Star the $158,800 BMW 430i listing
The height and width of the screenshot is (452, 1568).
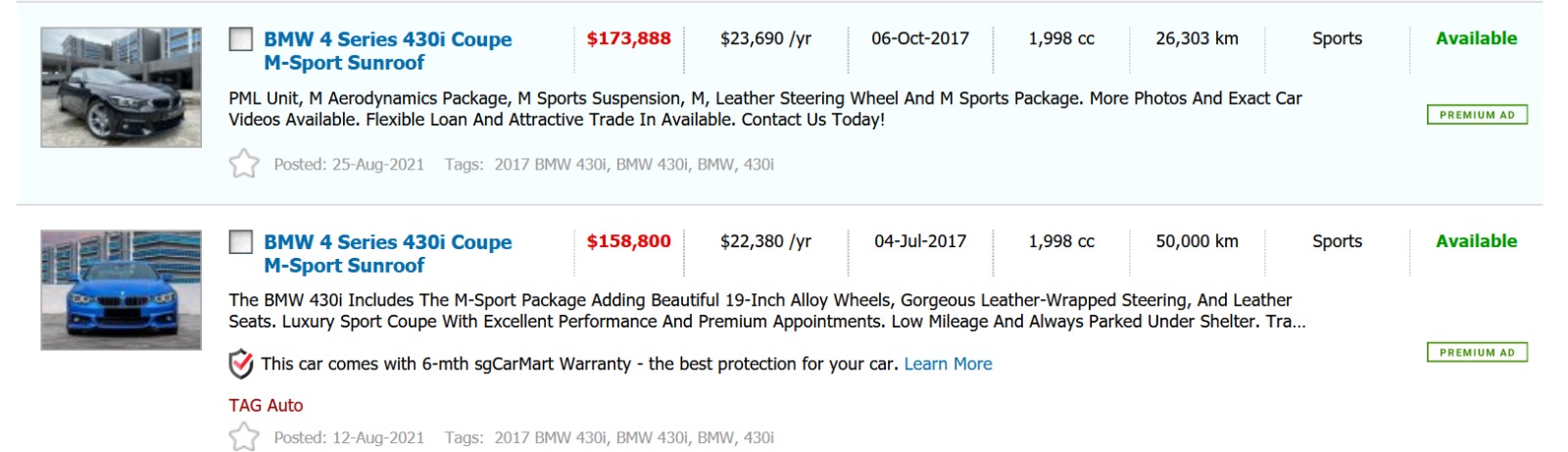tap(244, 436)
